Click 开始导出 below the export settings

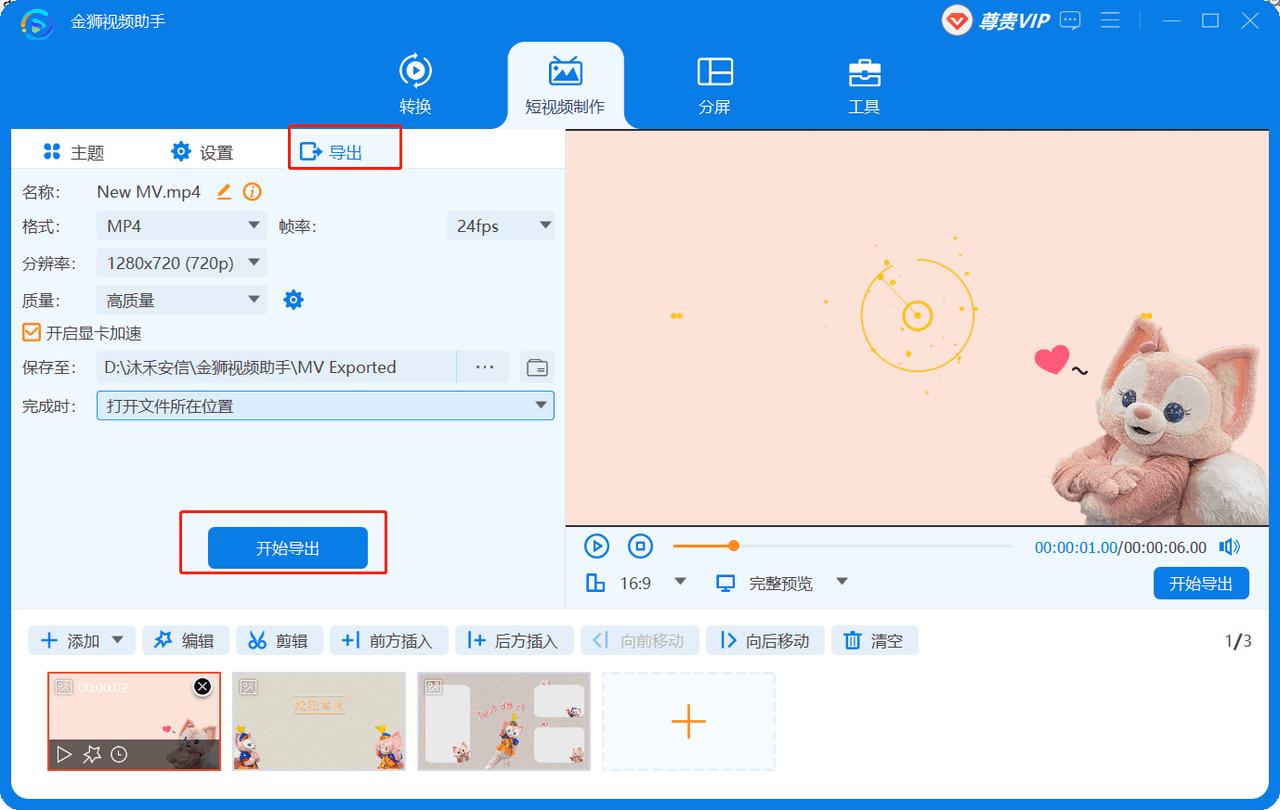(288, 548)
